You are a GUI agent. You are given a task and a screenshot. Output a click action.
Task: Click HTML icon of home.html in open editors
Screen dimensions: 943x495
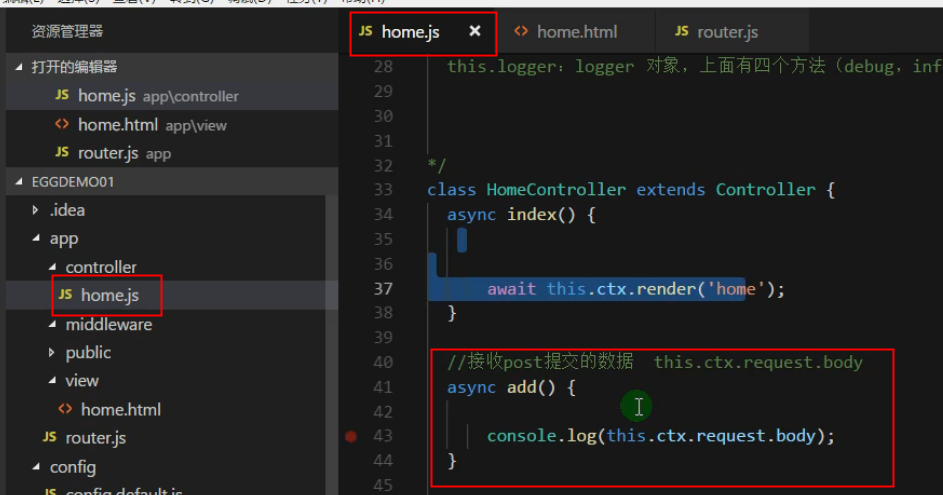point(62,124)
